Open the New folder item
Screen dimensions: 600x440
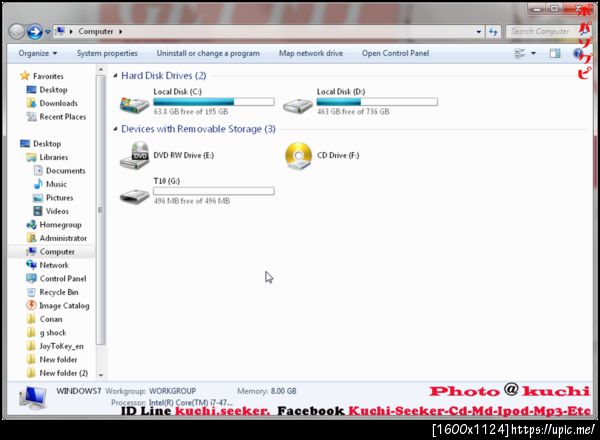coord(52,360)
